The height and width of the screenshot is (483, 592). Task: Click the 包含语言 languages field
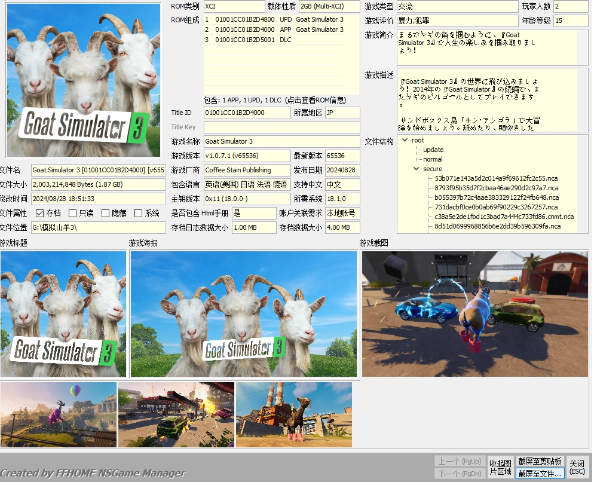click(x=247, y=184)
